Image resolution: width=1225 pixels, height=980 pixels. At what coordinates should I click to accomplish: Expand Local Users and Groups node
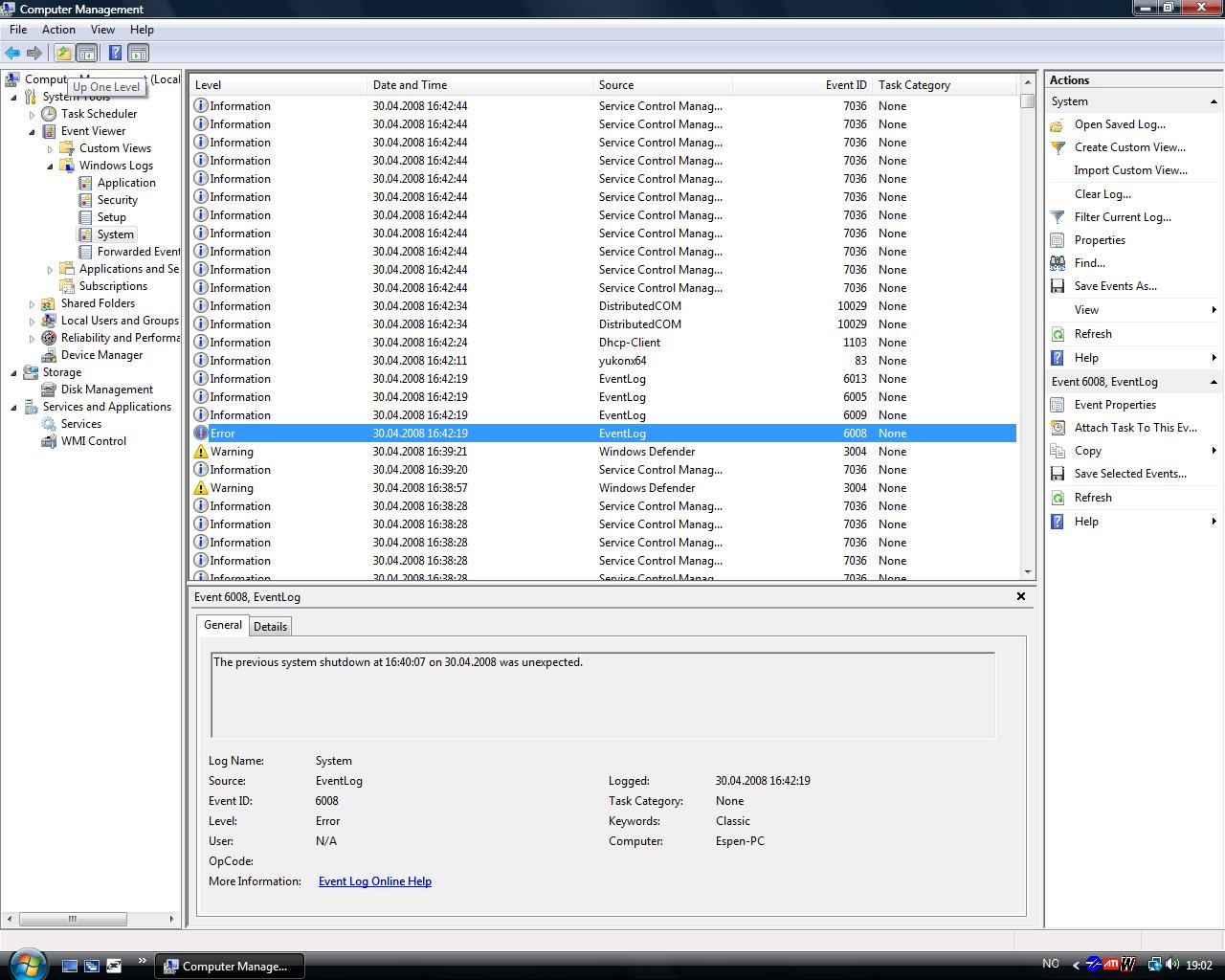(x=33, y=322)
